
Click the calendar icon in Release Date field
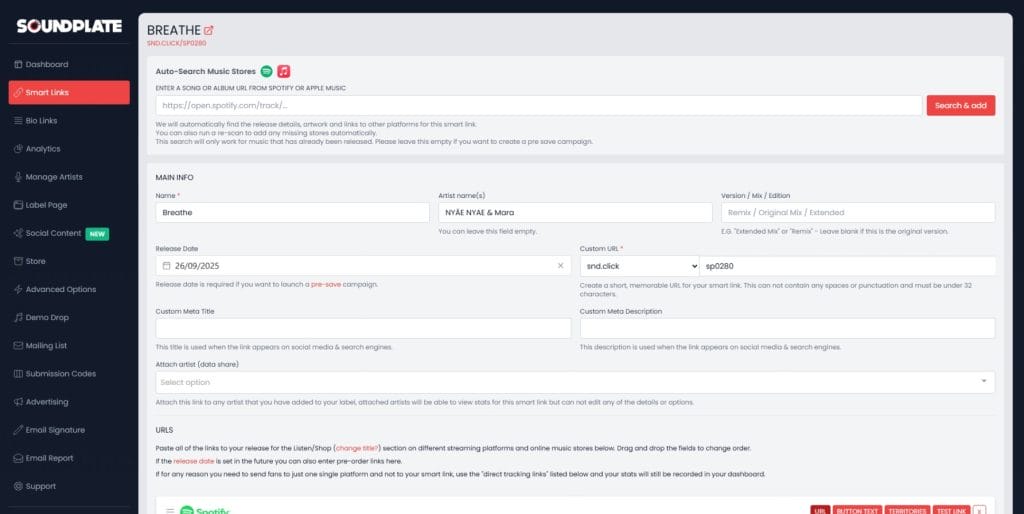tap(166, 266)
